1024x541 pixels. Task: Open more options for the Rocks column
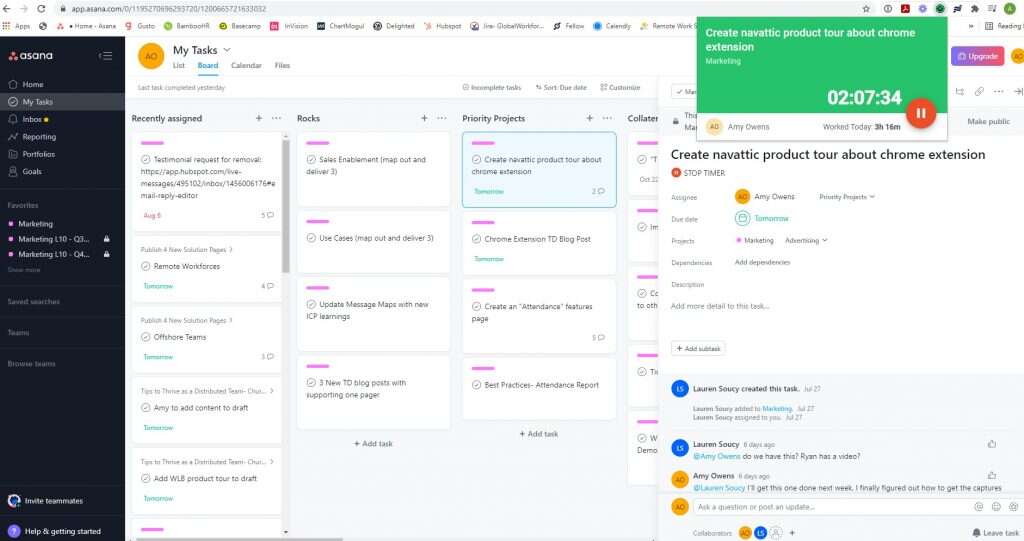tap(441, 118)
